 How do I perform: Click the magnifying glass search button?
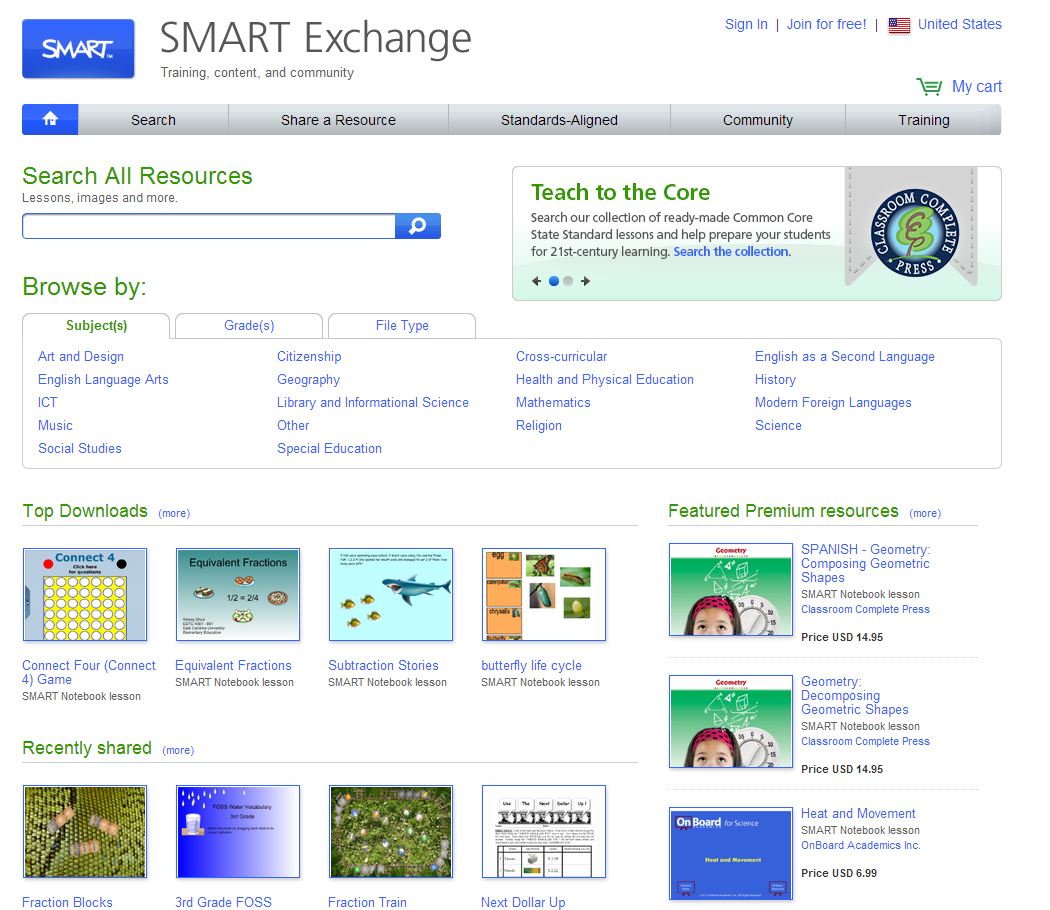[418, 226]
